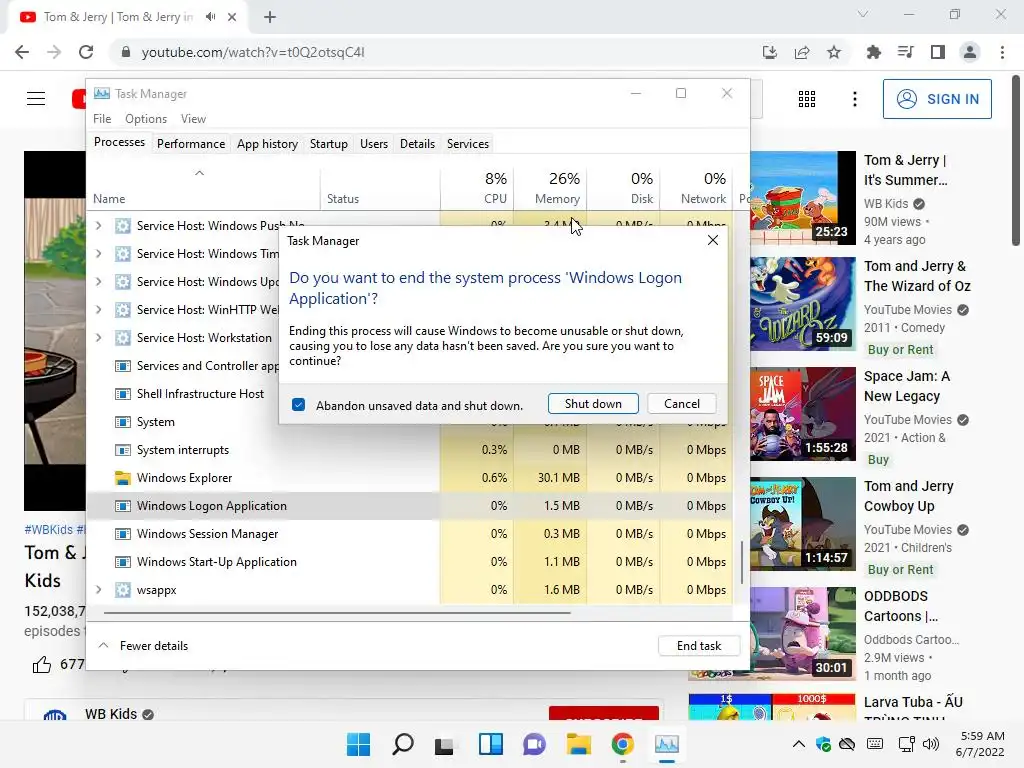1024x768 pixels.
Task: Click the Shut down button
Action: point(593,404)
